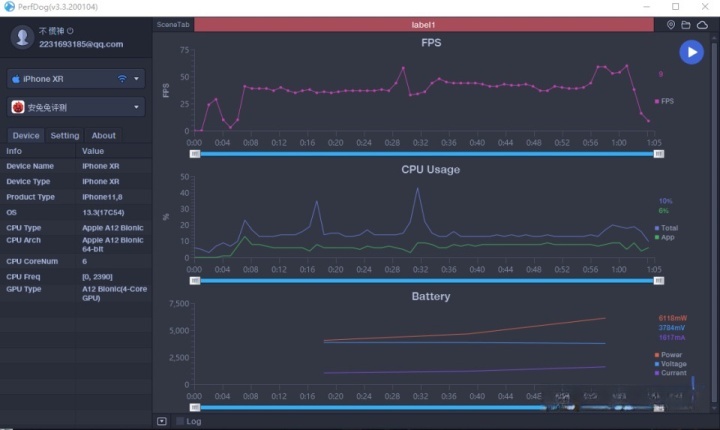Open the app selection dropdown
Image resolution: width=720 pixels, height=430 pixels.
click(76, 107)
